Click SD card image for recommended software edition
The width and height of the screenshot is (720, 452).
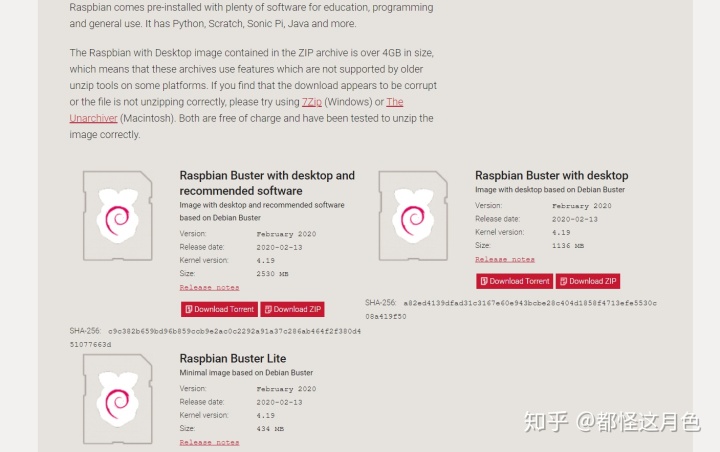(118, 215)
